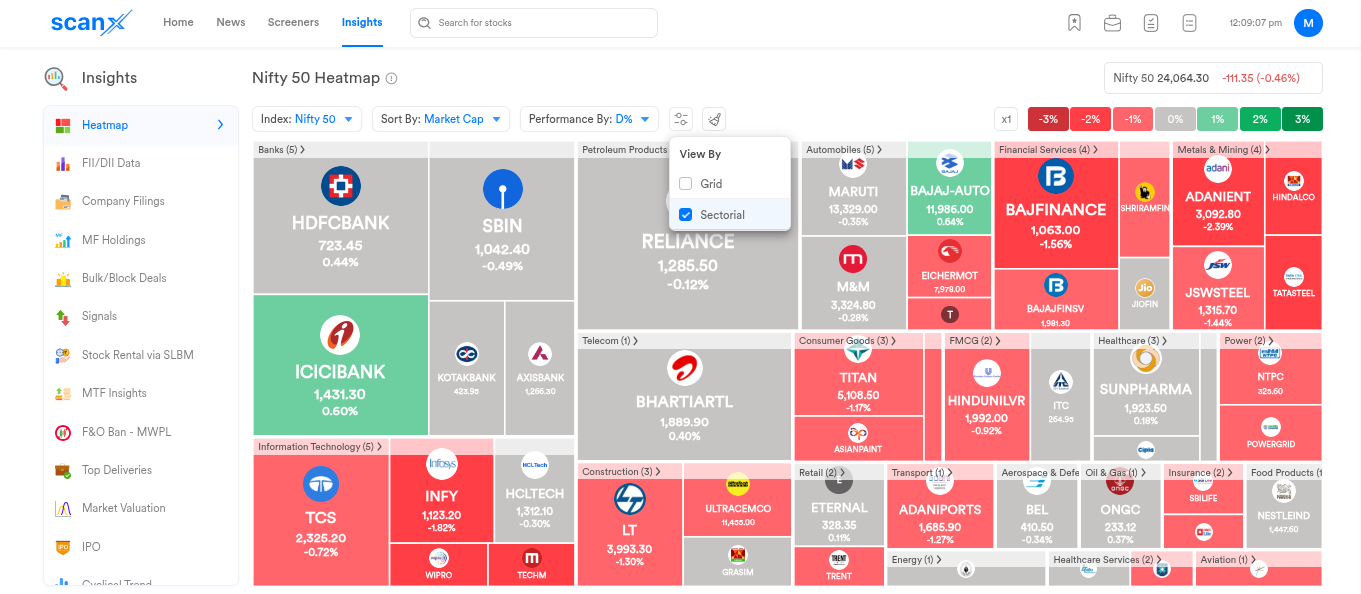Click the x1 zoom button
The width and height of the screenshot is (1361, 594).
click(1006, 119)
